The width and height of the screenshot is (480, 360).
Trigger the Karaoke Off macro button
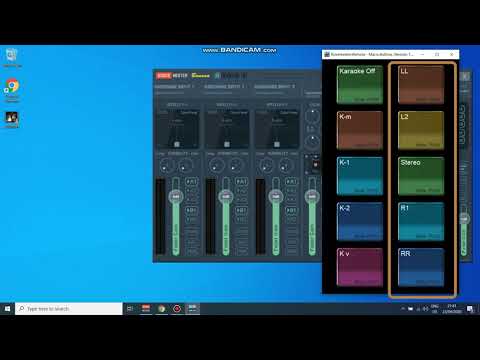point(360,85)
